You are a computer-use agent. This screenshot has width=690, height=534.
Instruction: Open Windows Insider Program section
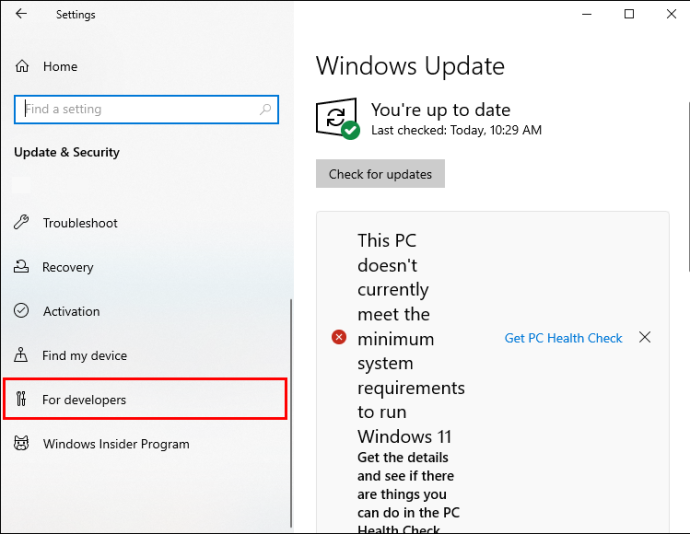[x=145, y=444]
